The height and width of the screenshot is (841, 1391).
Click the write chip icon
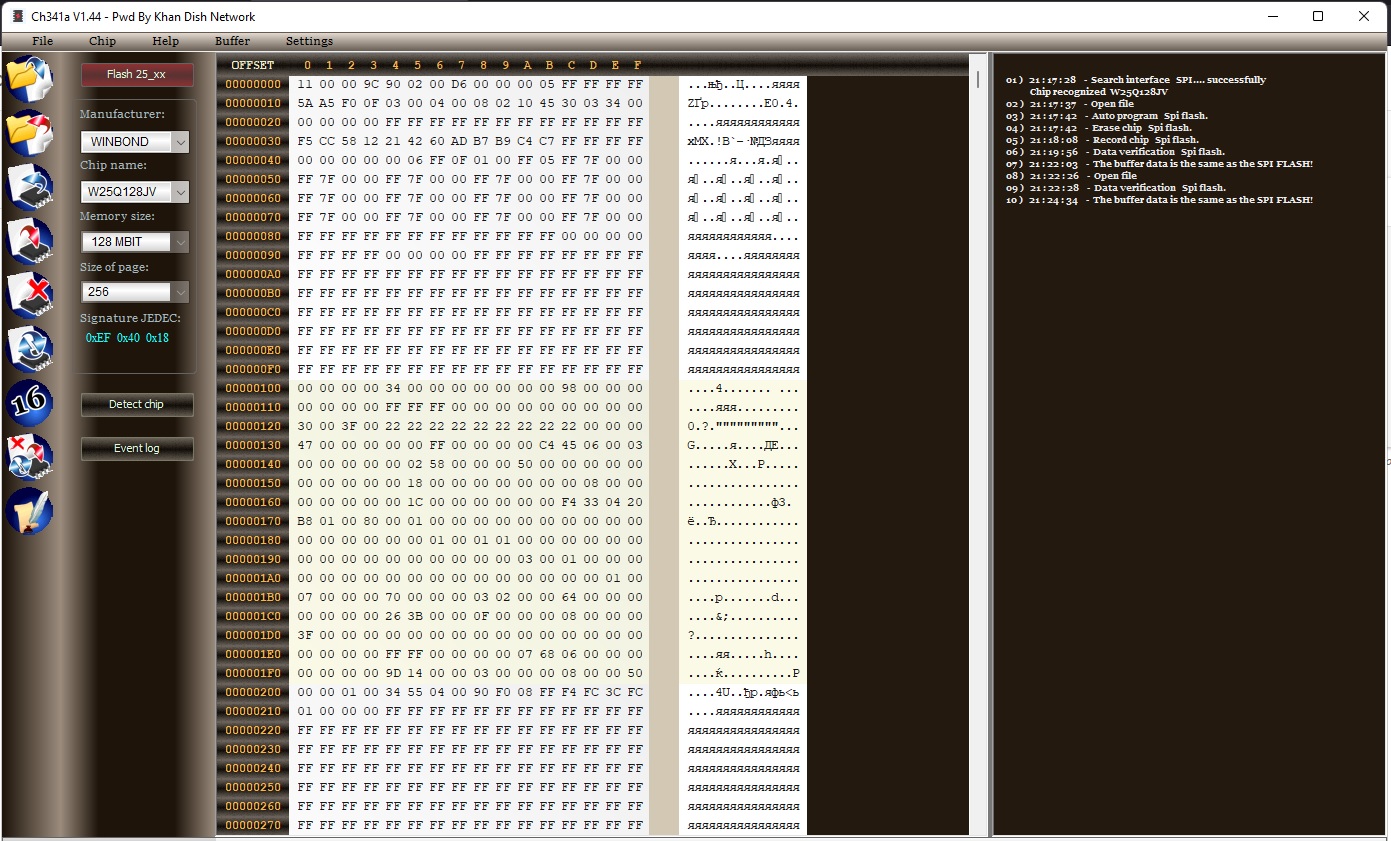[29, 241]
